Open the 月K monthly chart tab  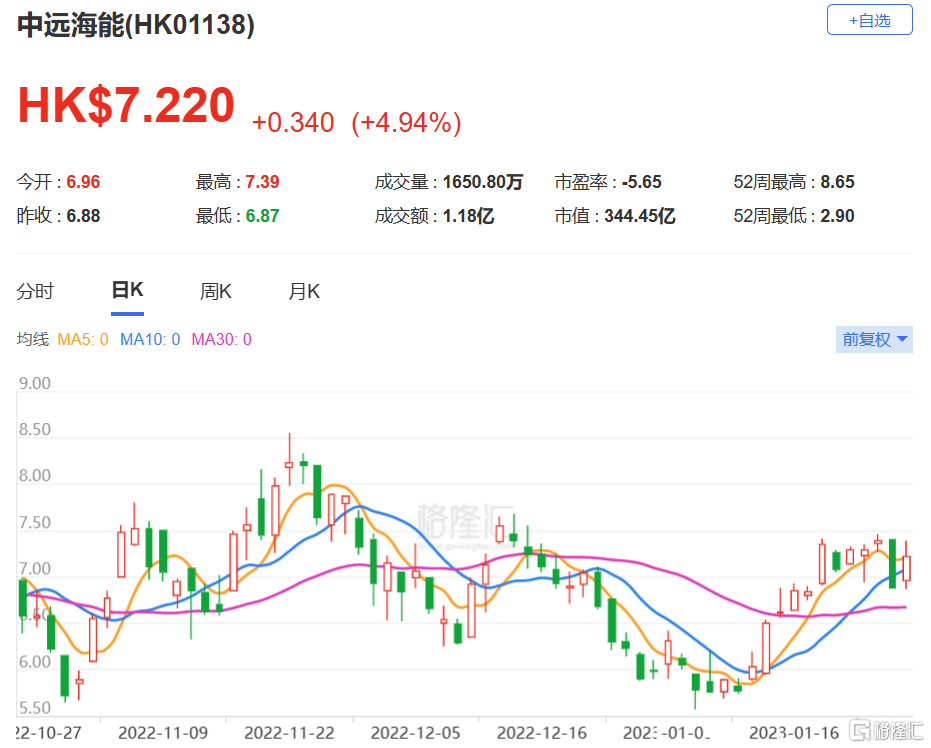tap(304, 291)
